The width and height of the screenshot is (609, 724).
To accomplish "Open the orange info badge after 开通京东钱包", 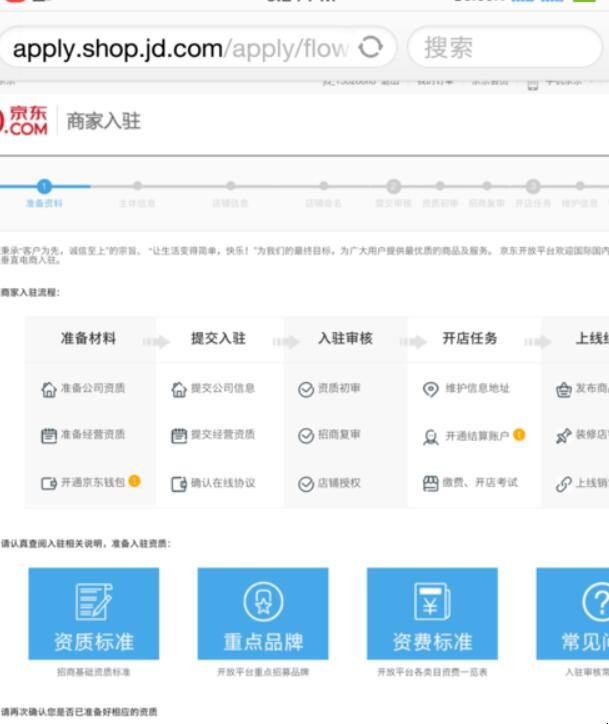I will (134, 481).
